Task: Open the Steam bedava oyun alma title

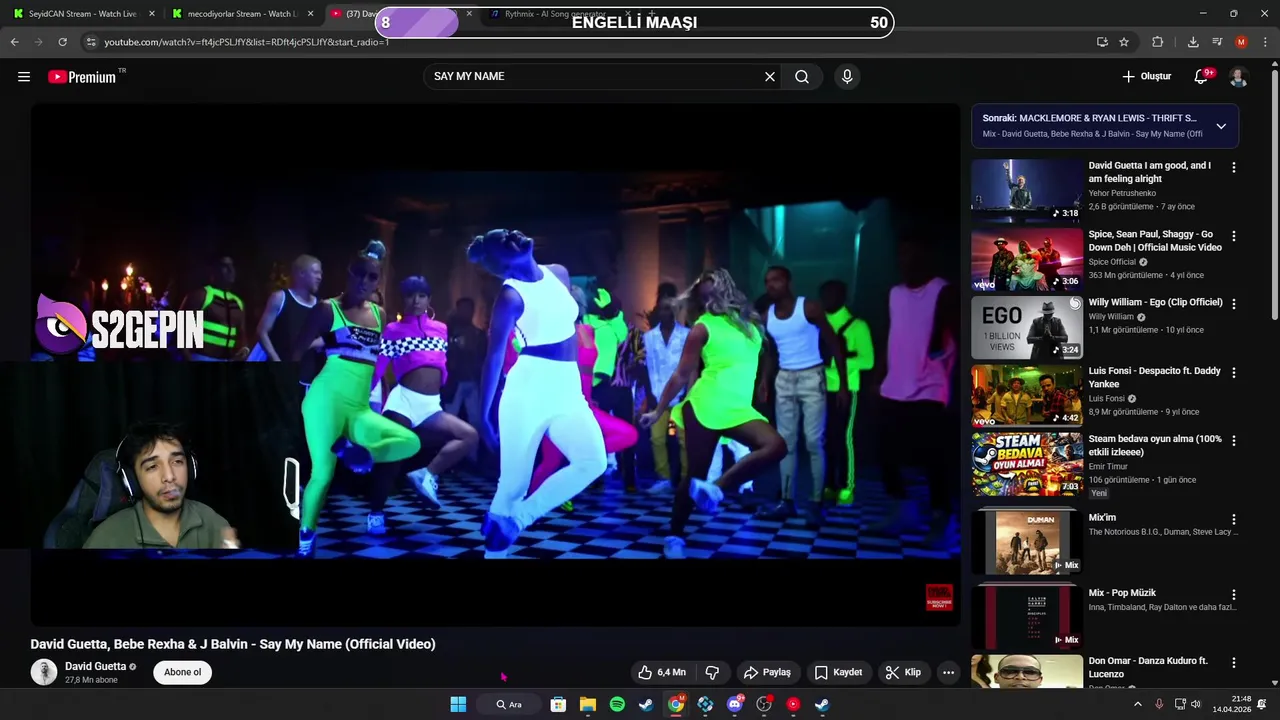Action: coord(1155,445)
